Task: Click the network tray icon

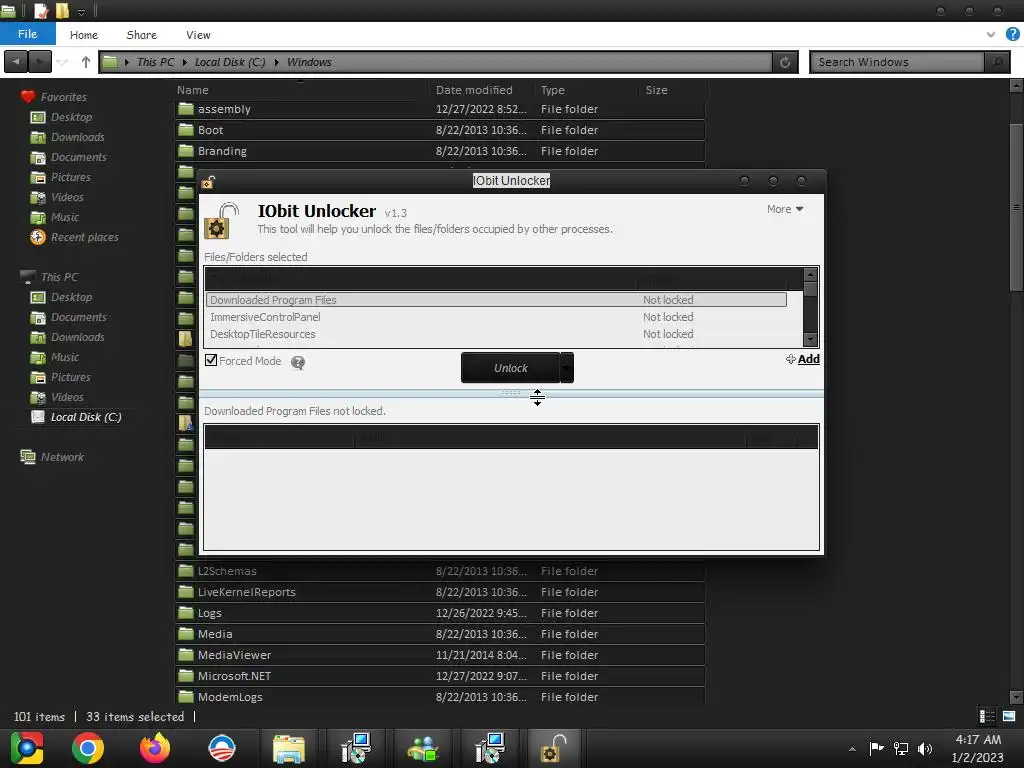Action: click(901, 748)
